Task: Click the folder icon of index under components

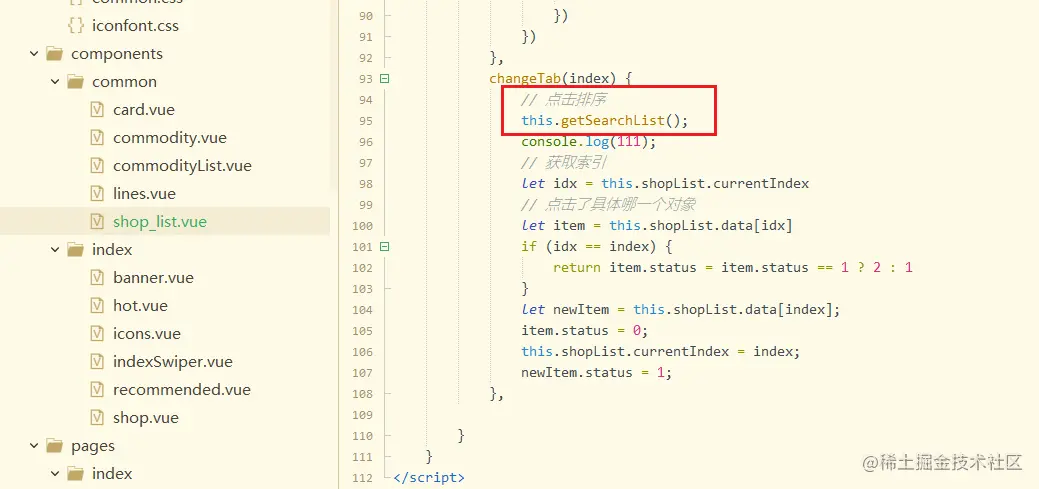Action: [x=76, y=250]
